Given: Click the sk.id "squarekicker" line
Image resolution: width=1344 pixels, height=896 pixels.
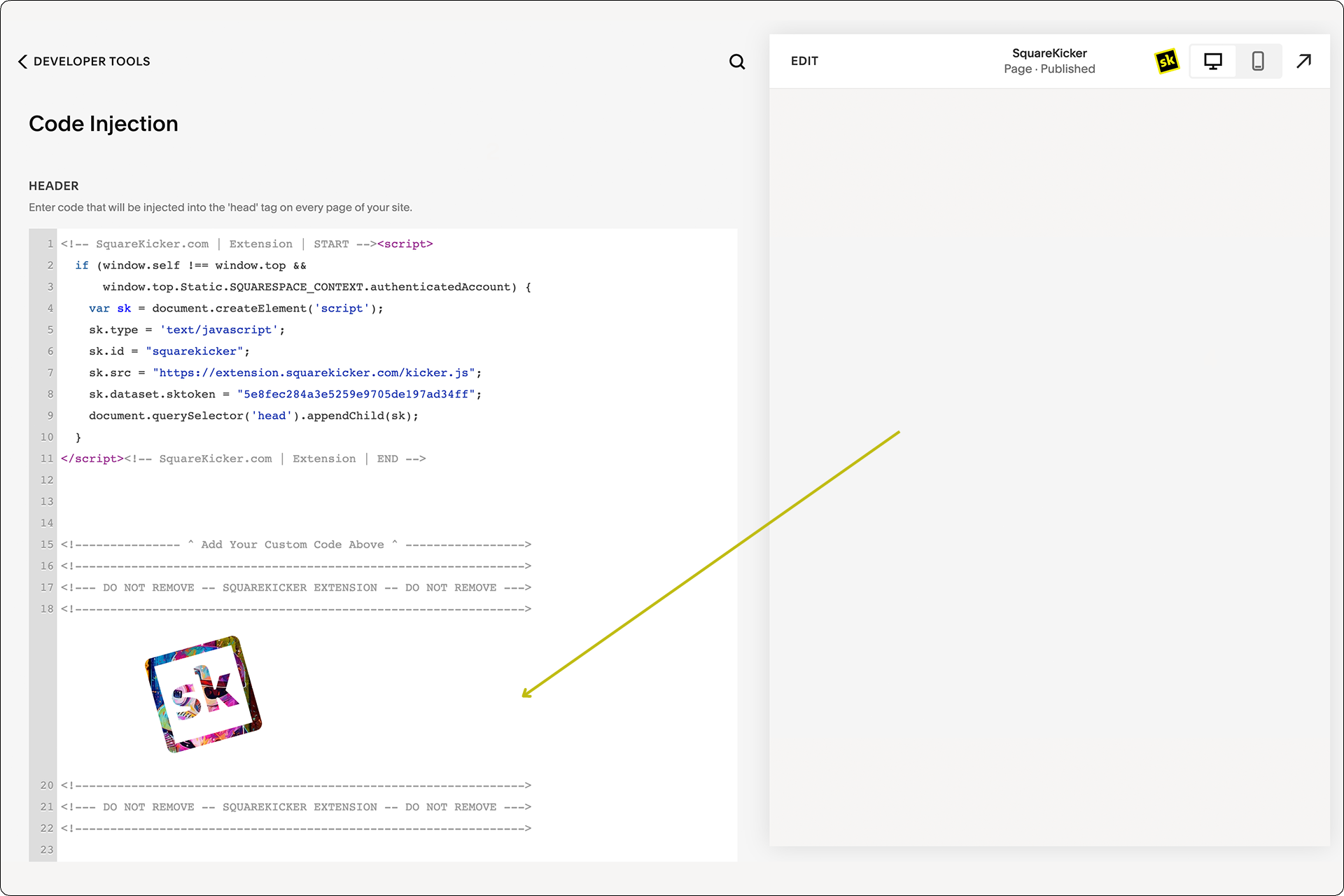Looking at the screenshot, I should coord(169,351).
